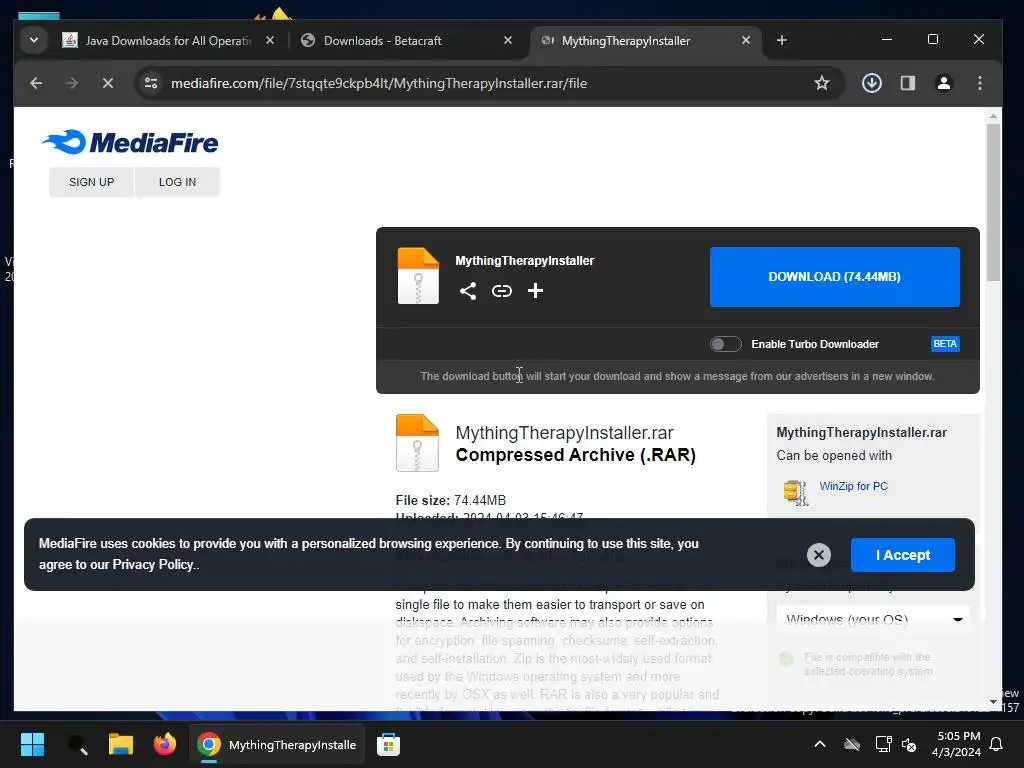Open site information icon in address bar
Viewport: 1024px width, 768px height.
click(151, 83)
